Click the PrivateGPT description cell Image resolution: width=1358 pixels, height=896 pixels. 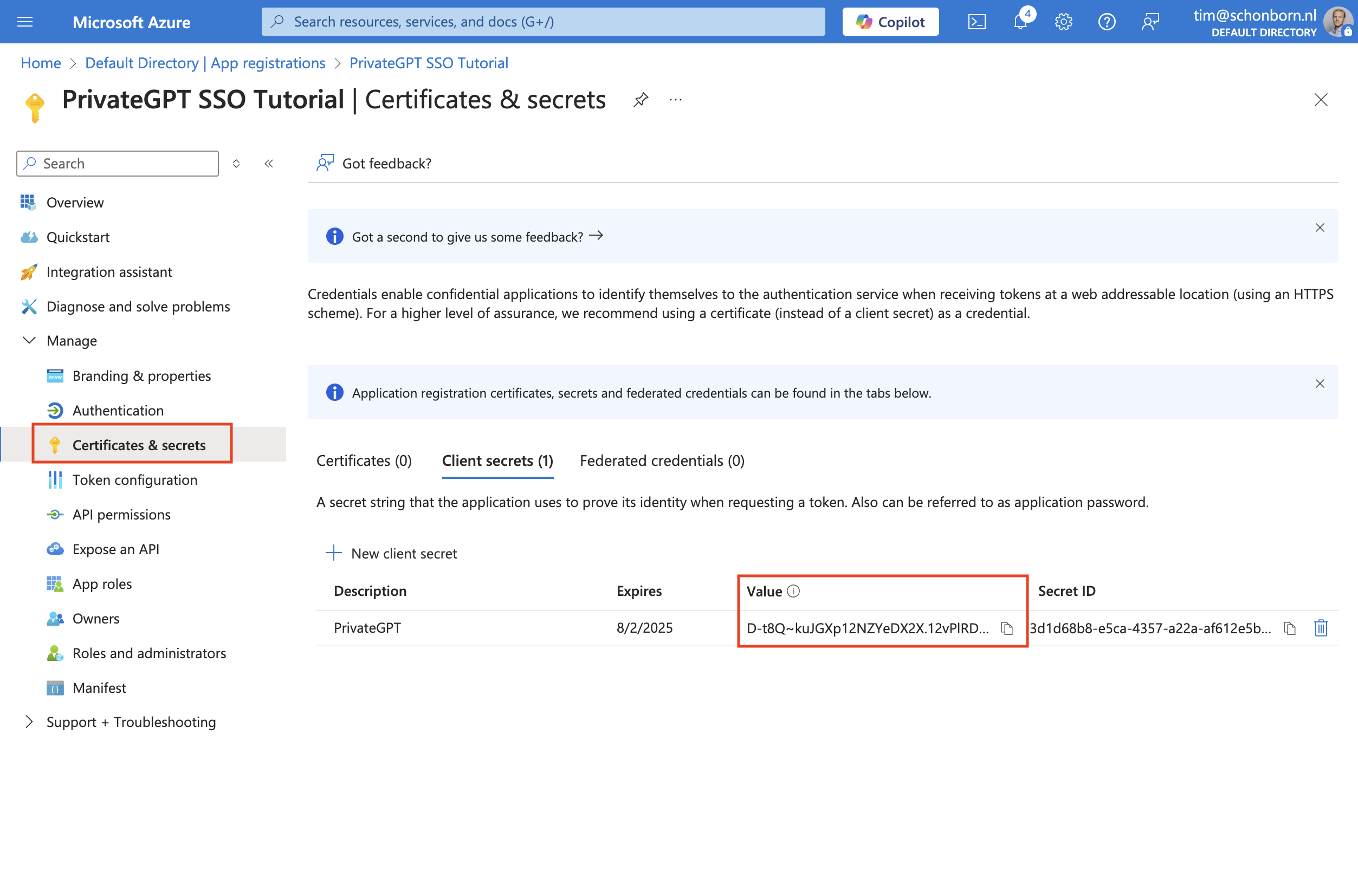[x=367, y=627]
